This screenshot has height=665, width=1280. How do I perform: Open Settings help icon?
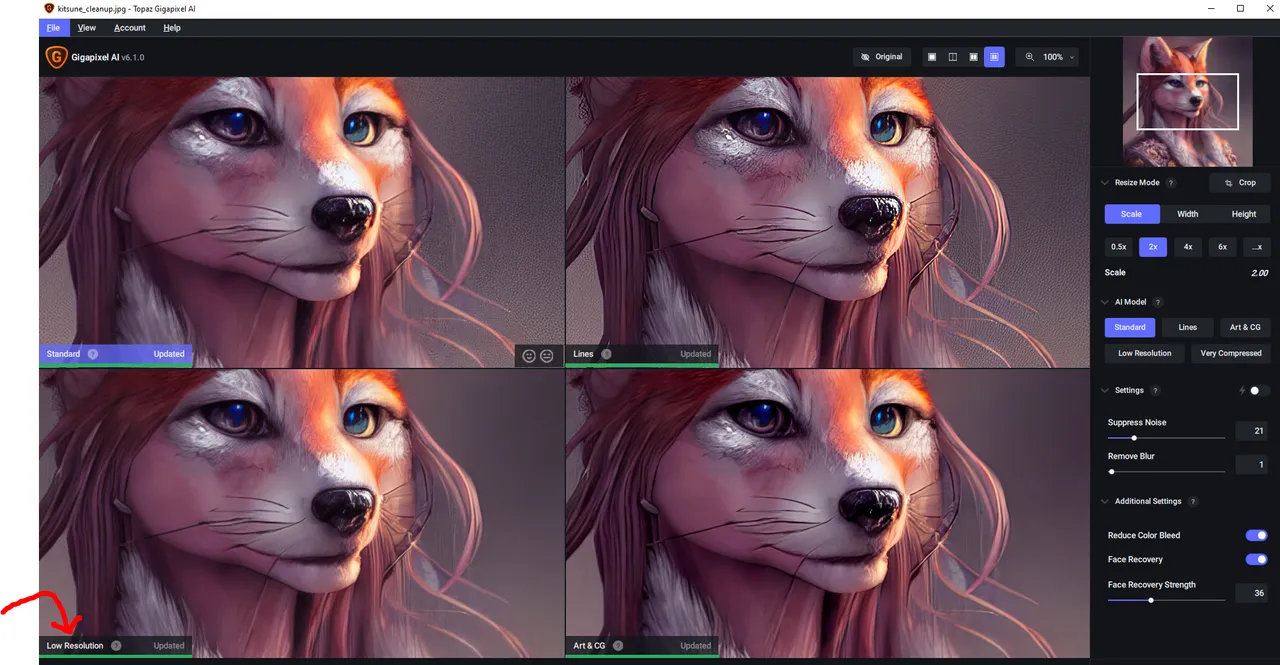[x=1155, y=391]
